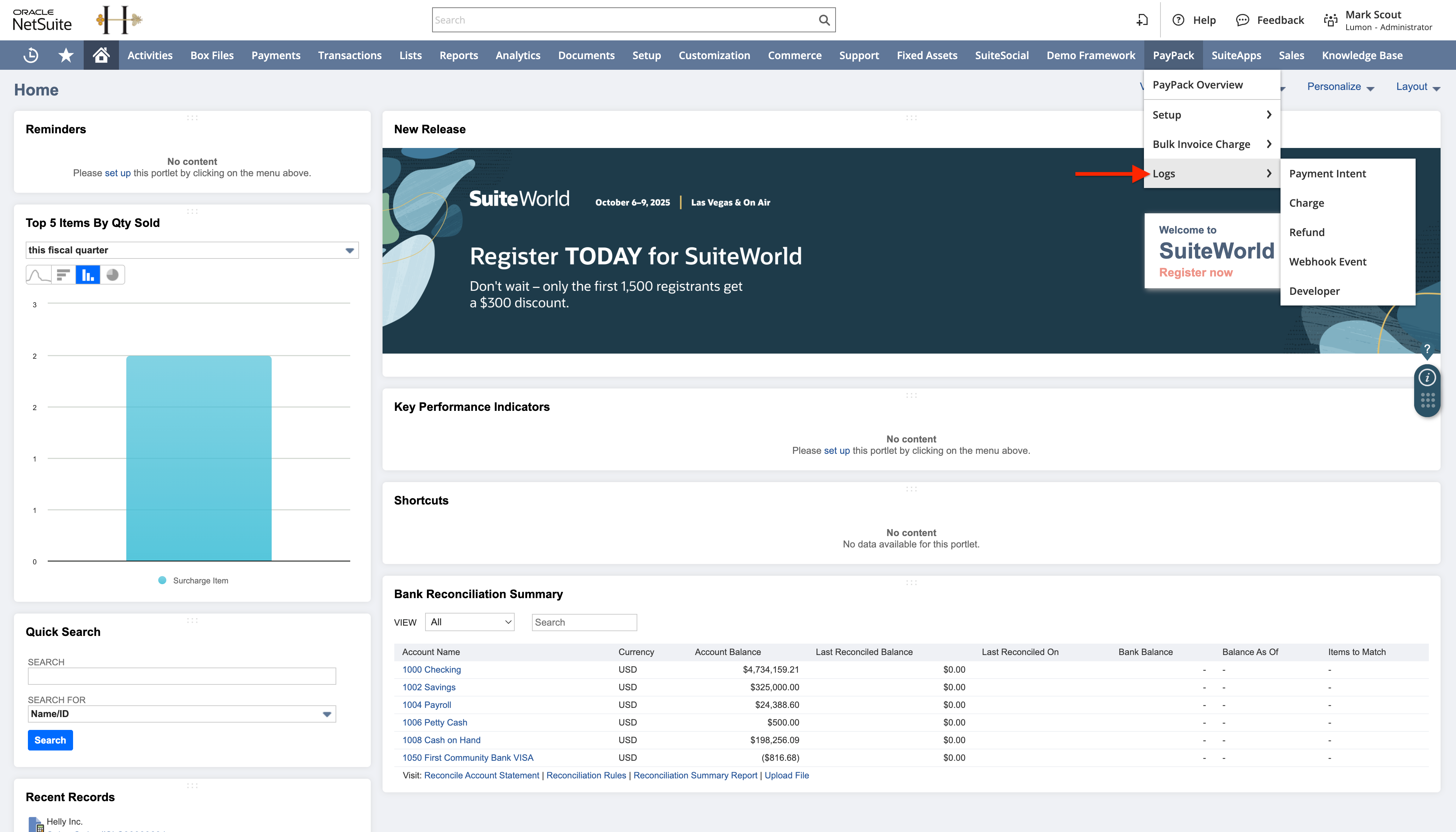Open the Bank Reconciliation VIEW All dropdown
This screenshot has width=1456, height=832.
click(x=470, y=622)
